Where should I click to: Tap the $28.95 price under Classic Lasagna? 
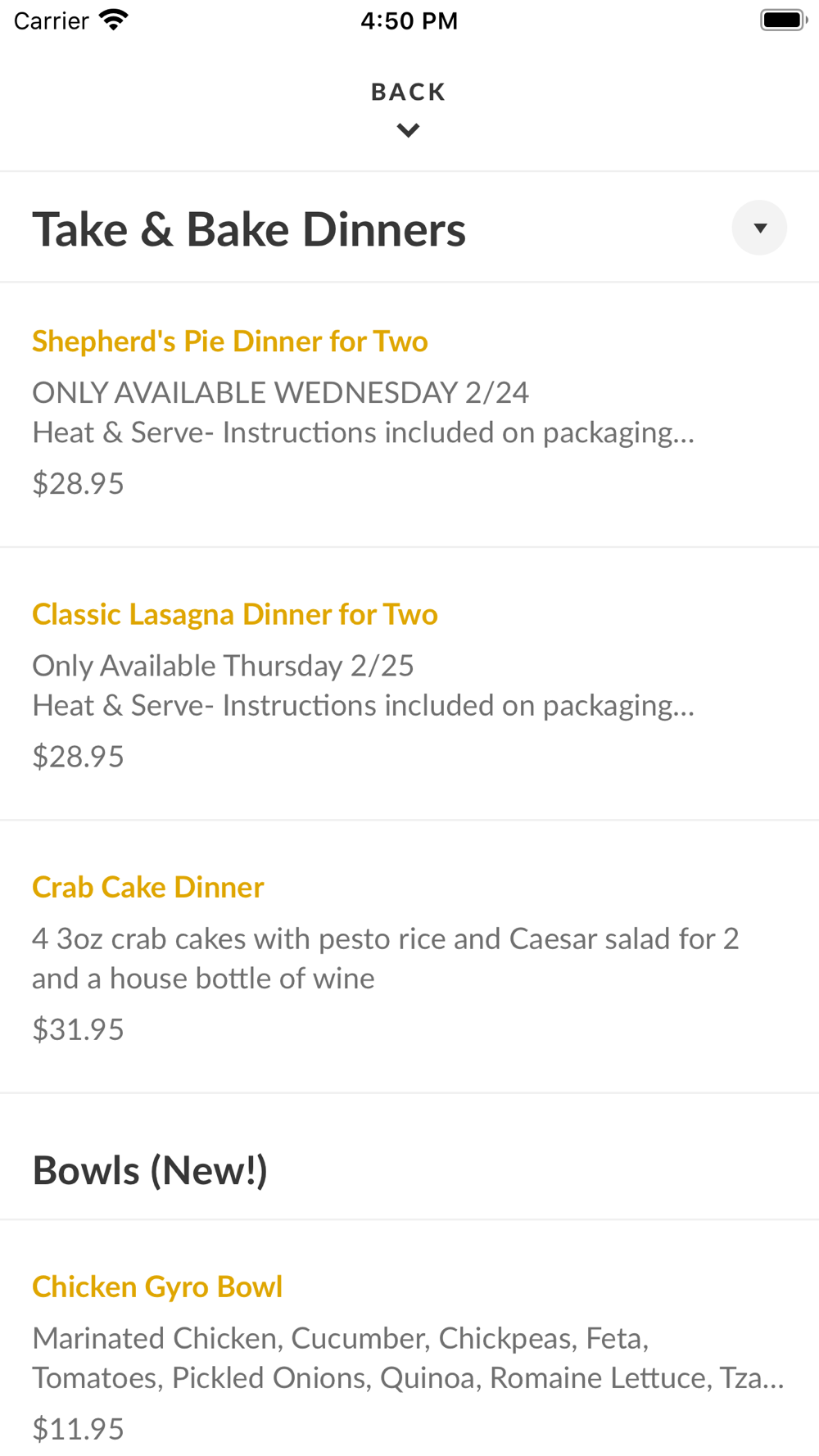coord(79,757)
